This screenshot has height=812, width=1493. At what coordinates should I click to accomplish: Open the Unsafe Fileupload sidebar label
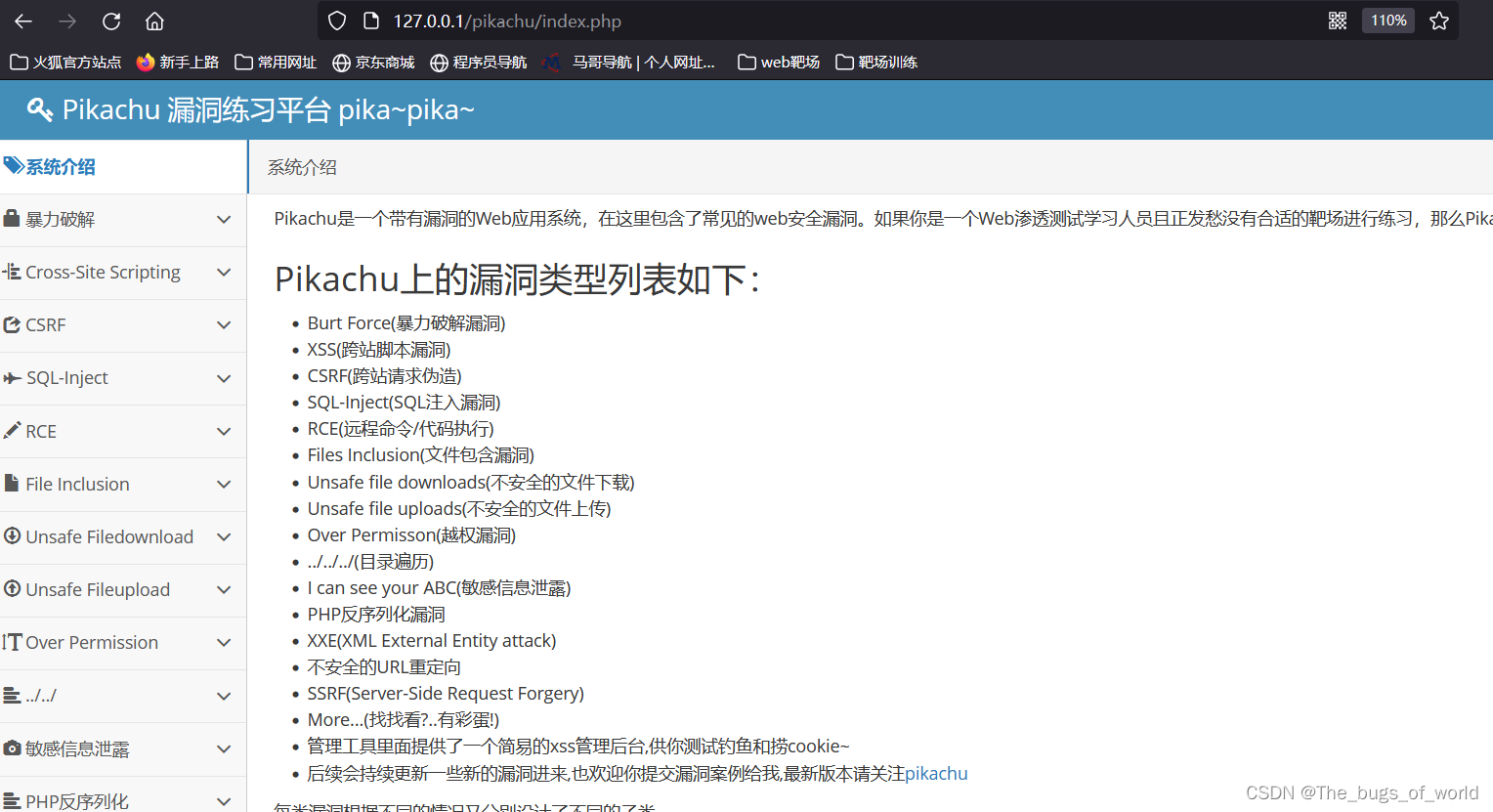click(x=98, y=589)
